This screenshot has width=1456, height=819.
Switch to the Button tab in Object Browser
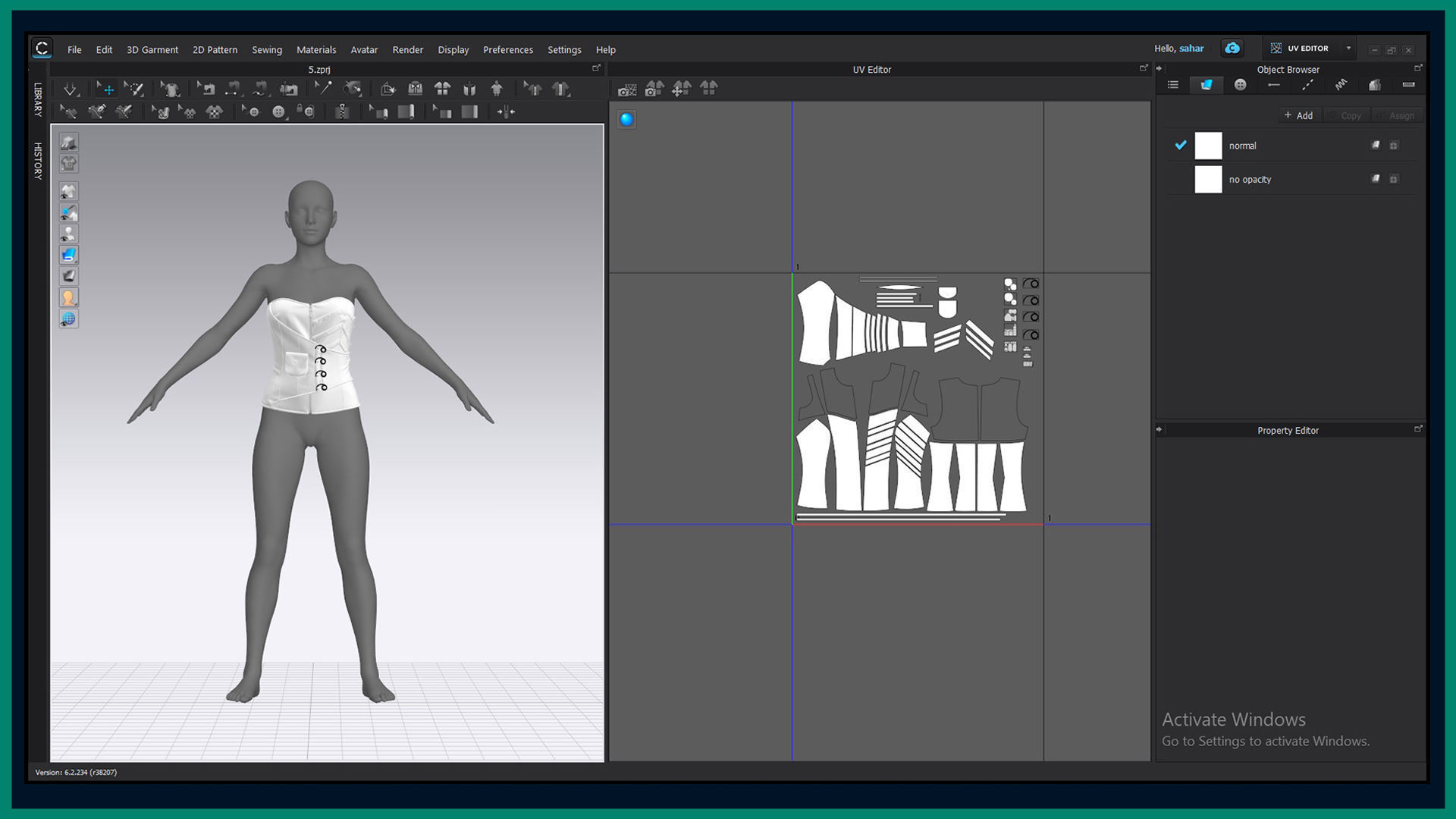click(x=1240, y=85)
